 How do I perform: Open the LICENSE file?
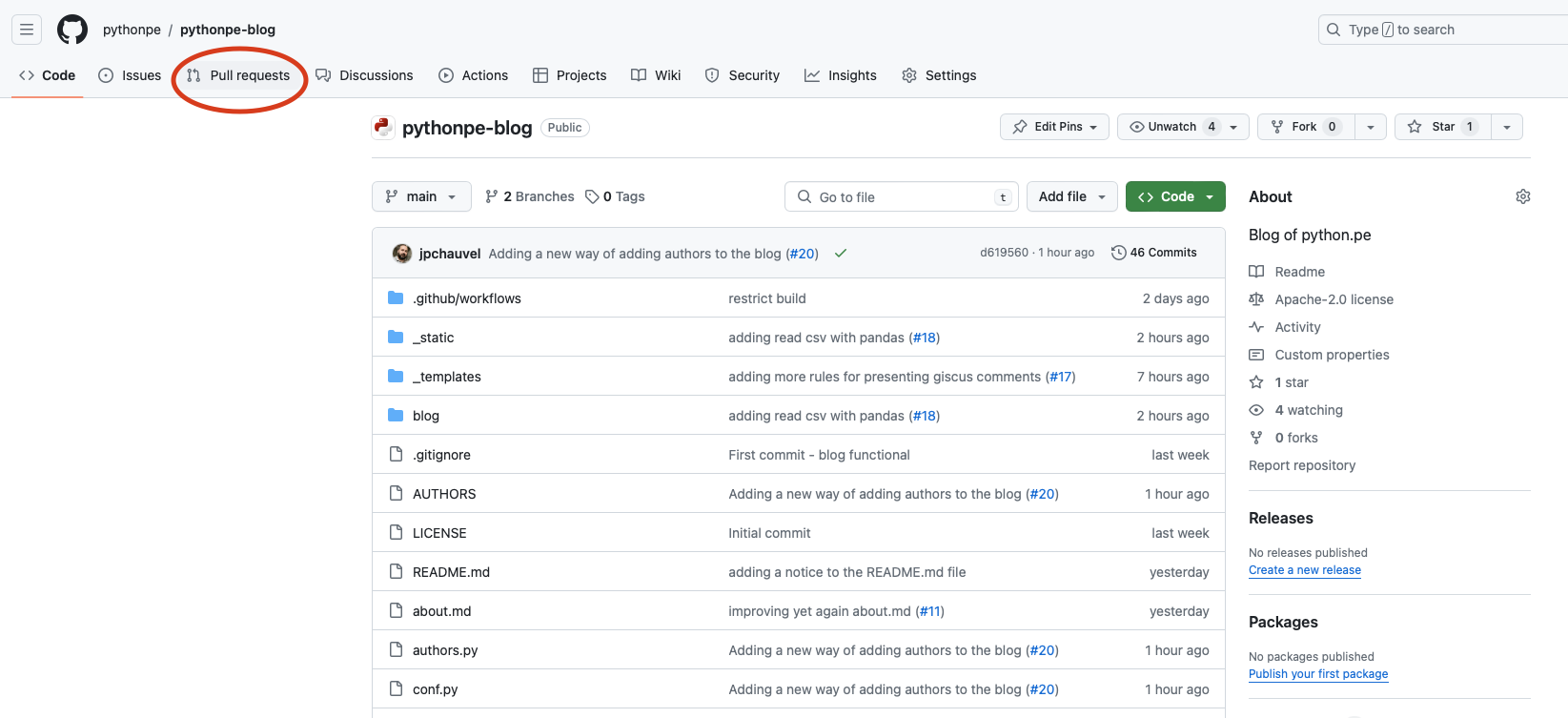(439, 533)
